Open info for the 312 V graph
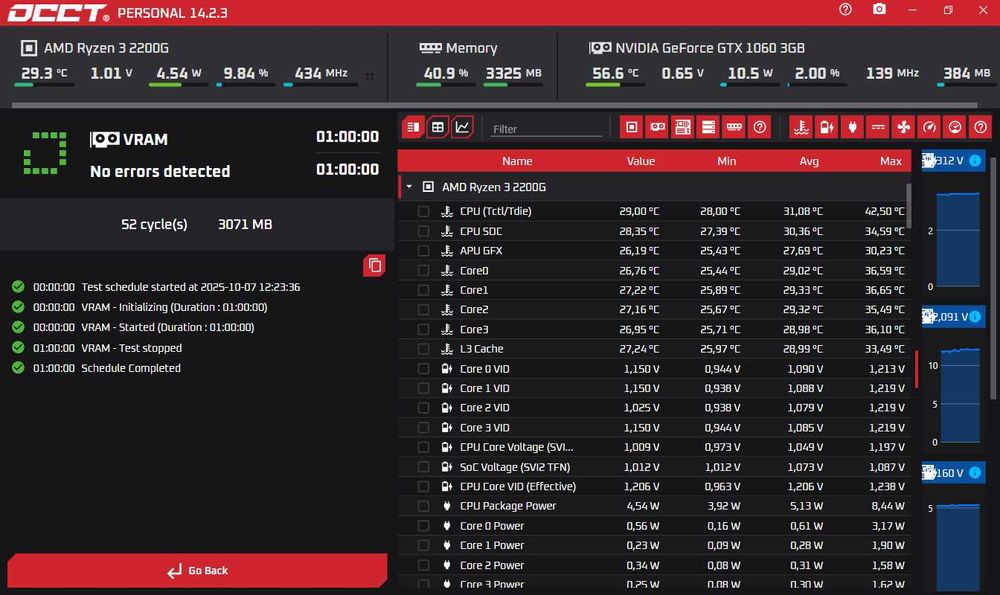This screenshot has height=595, width=1000. (x=975, y=161)
